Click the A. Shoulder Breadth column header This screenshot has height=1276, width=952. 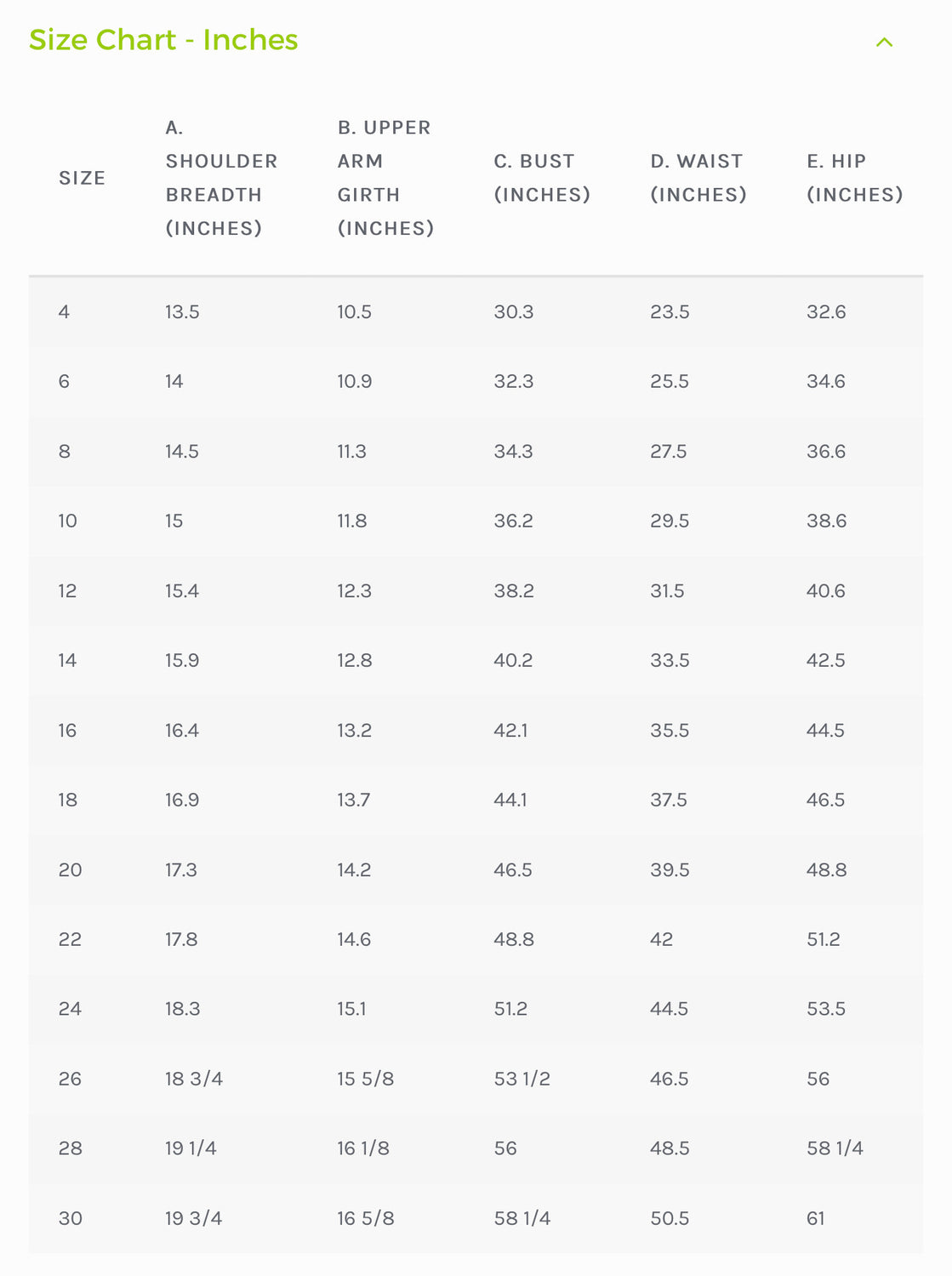[x=221, y=178]
